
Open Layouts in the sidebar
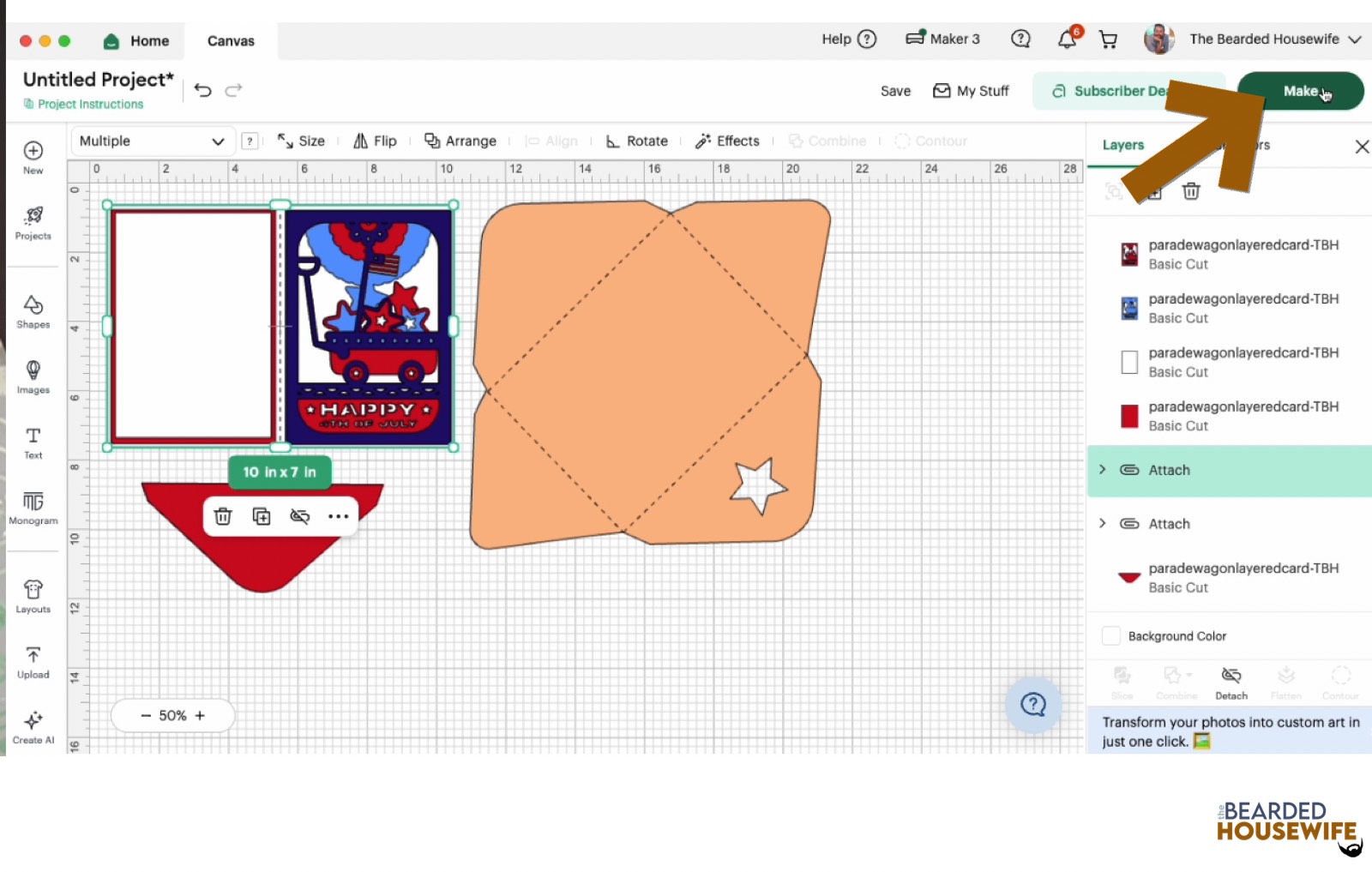tap(33, 596)
